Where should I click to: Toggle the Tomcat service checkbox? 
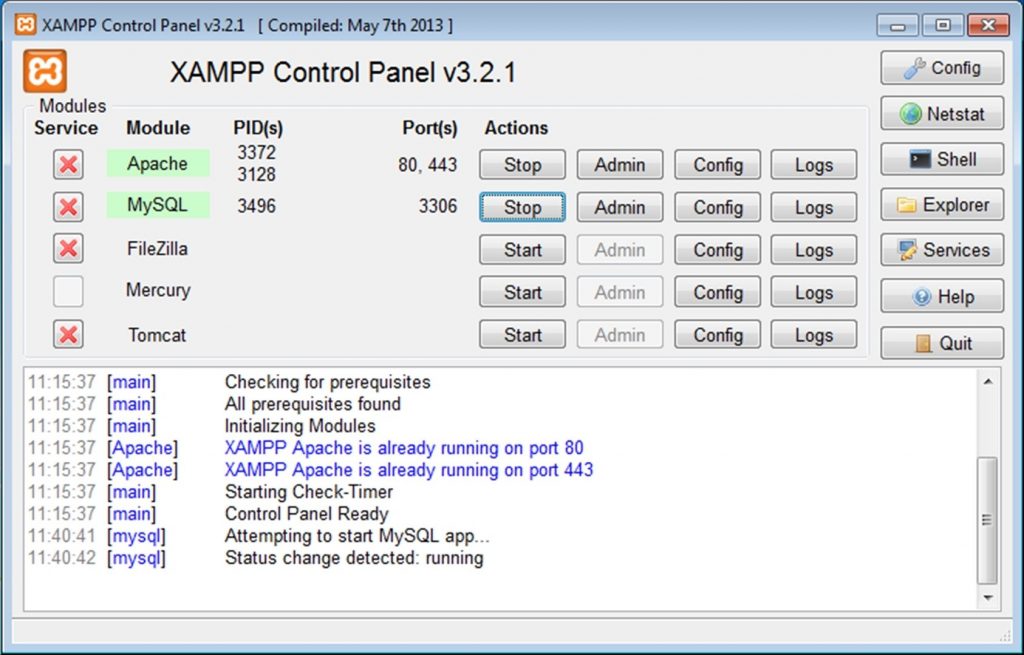[68, 334]
